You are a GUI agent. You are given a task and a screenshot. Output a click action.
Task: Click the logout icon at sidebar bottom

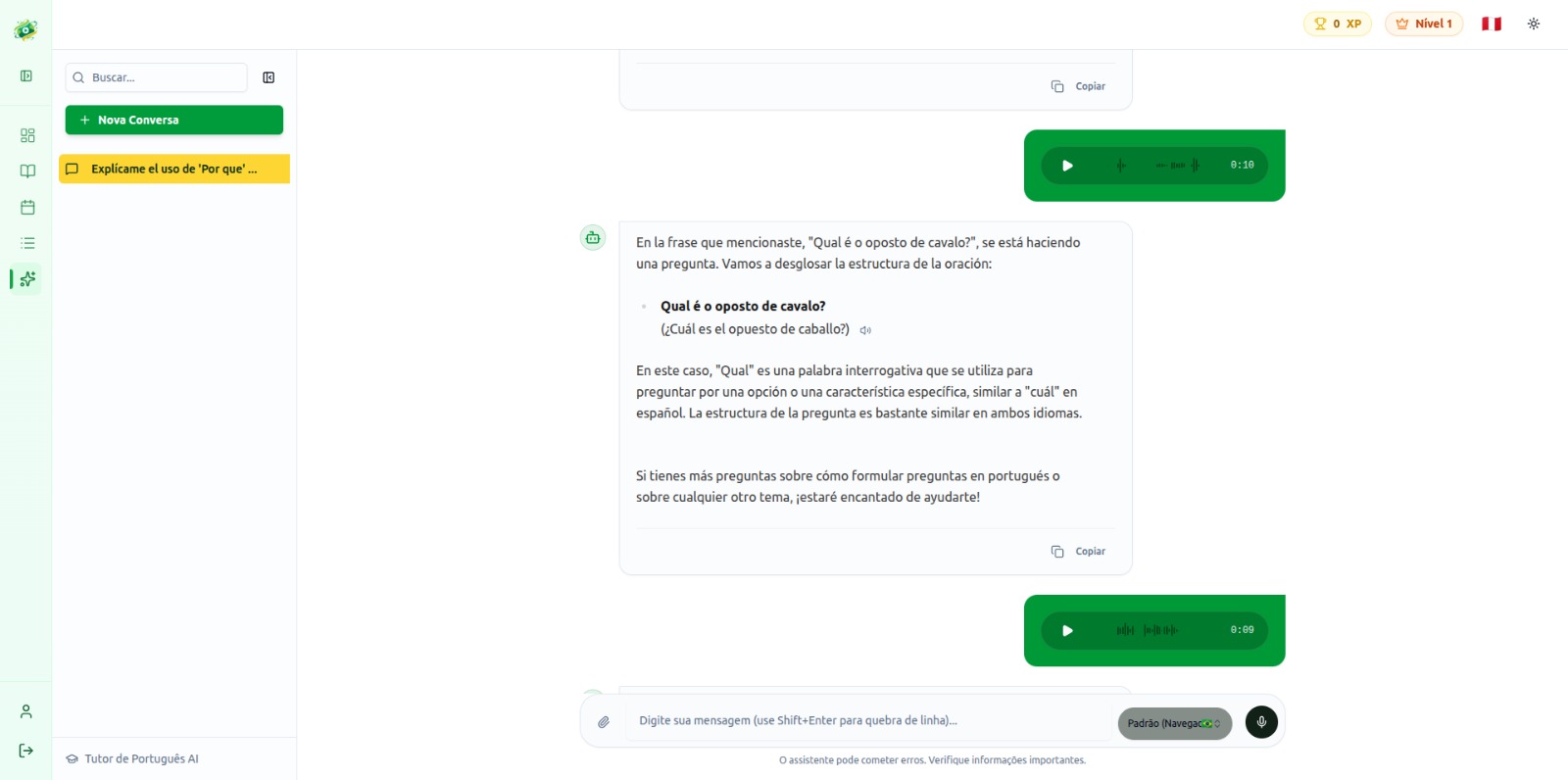tap(26, 751)
